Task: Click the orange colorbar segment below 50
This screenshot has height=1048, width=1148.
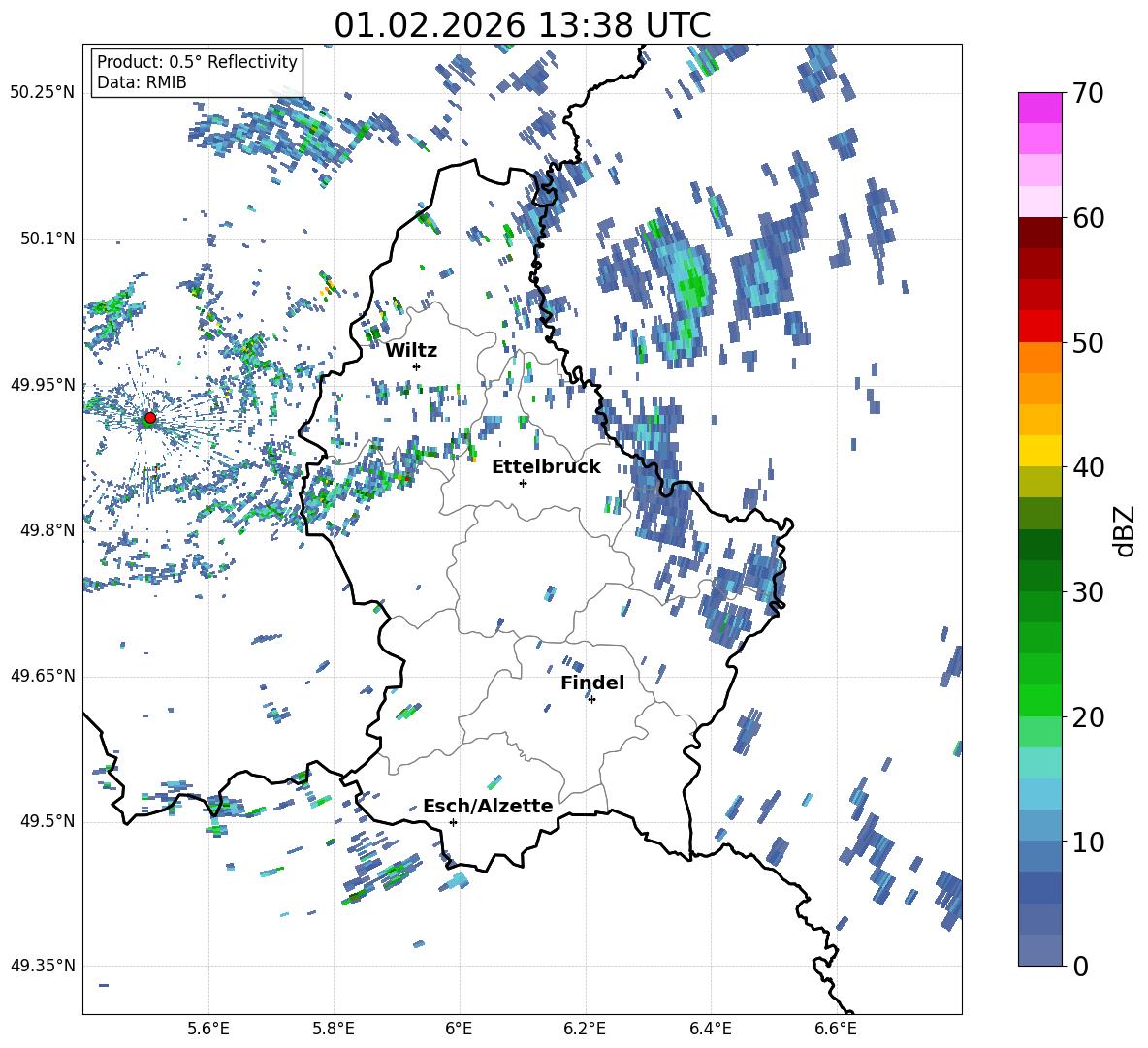Action: tap(1039, 358)
